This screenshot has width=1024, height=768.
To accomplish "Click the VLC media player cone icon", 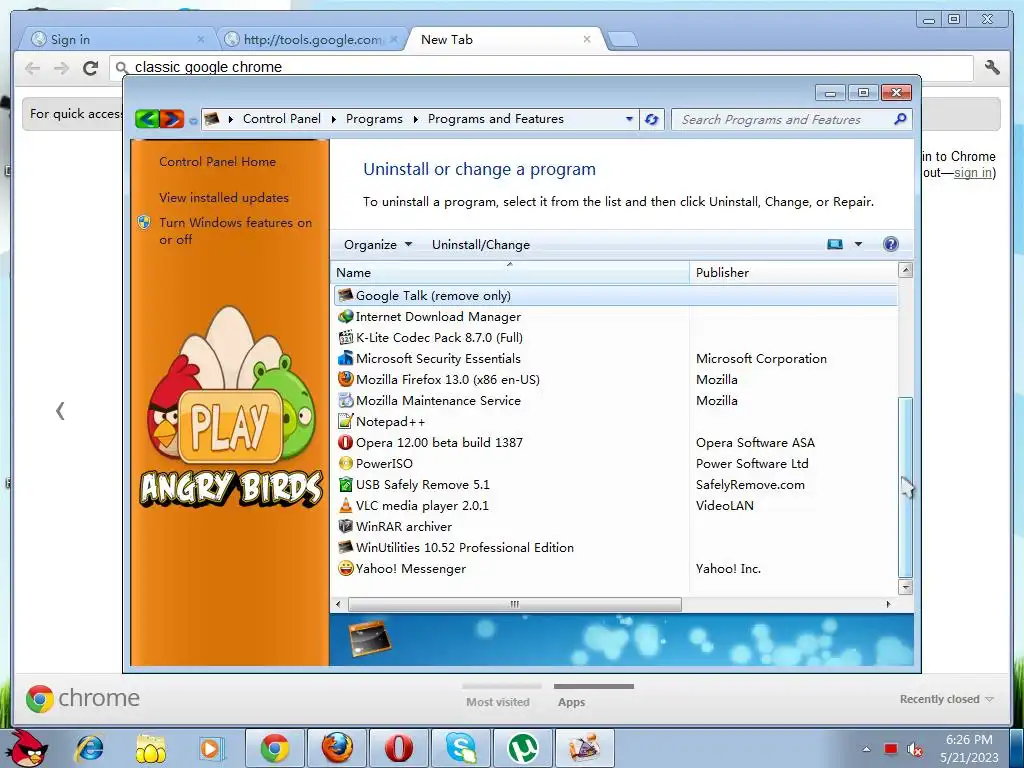I will click(x=345, y=505).
